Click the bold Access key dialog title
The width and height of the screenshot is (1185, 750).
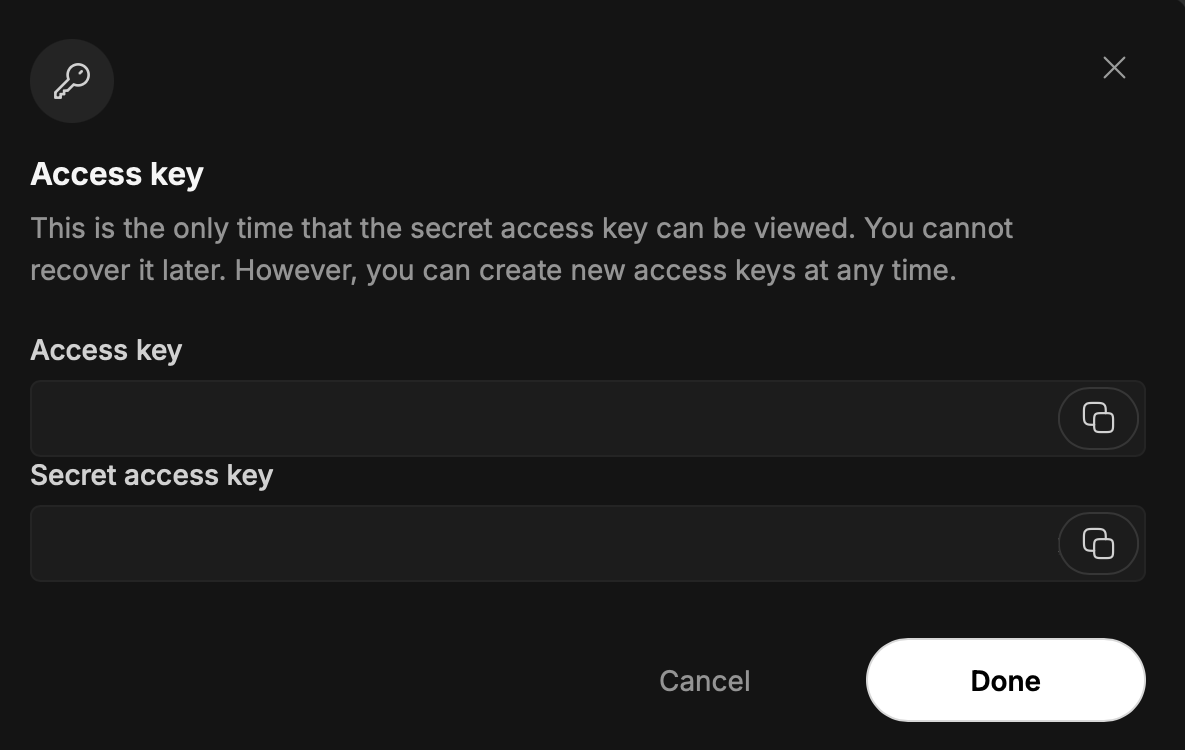(117, 175)
